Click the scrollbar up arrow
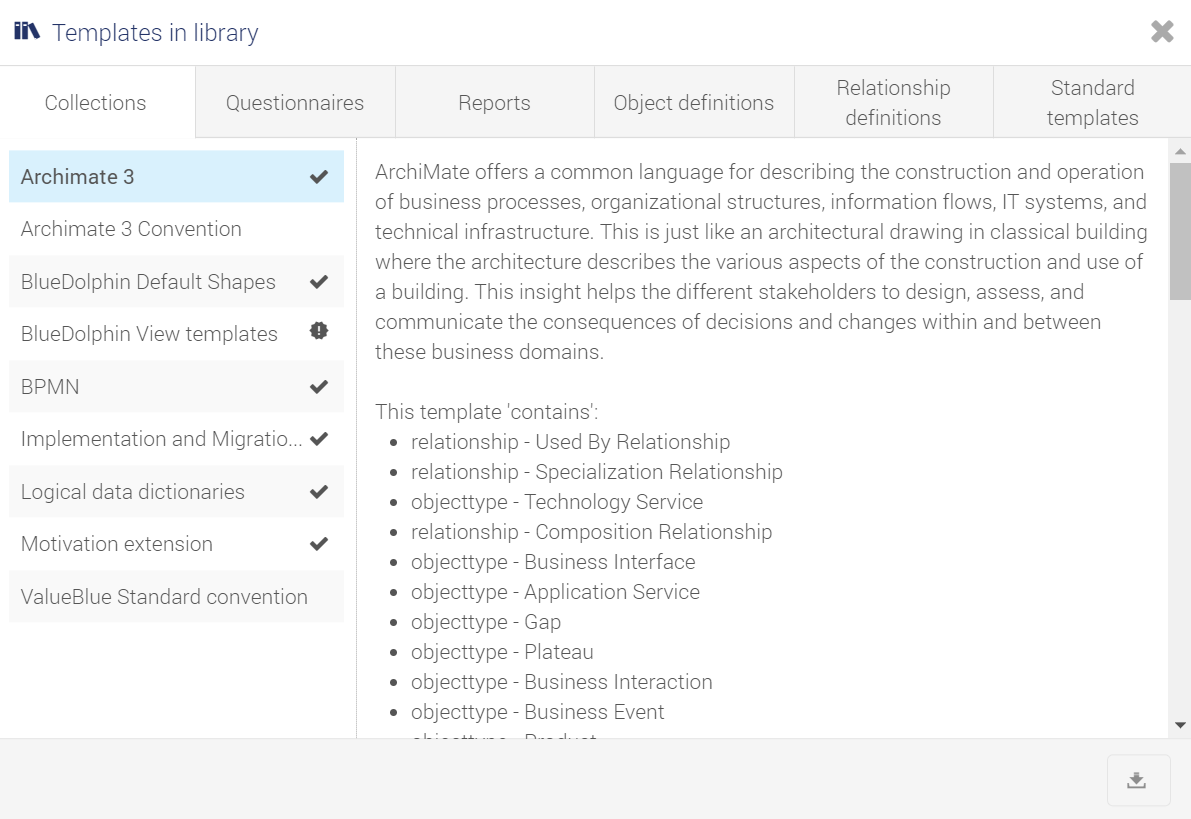Viewport: 1191px width, 819px height. [x=1180, y=152]
